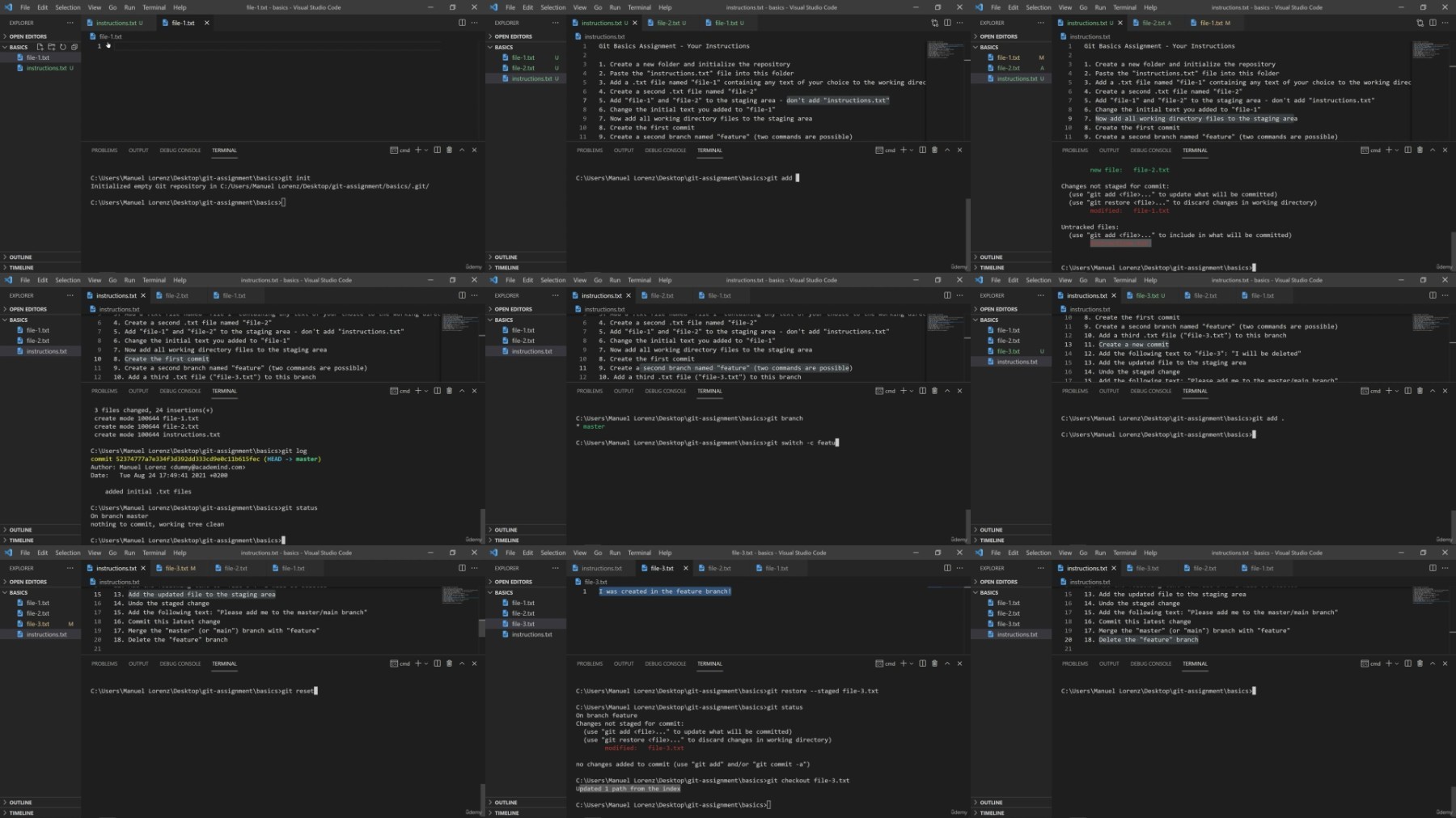
Task: Split editor in window with file-3.txt active tab
Action: coord(947,568)
